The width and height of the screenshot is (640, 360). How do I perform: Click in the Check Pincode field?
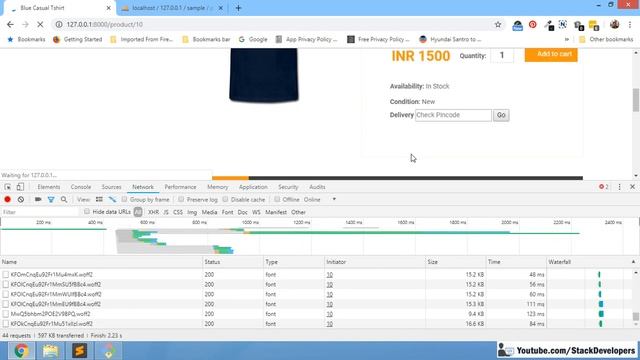453,115
